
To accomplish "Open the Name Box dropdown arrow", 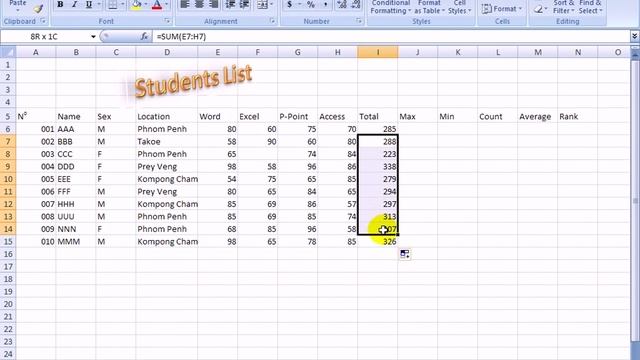I will coord(93,37).
